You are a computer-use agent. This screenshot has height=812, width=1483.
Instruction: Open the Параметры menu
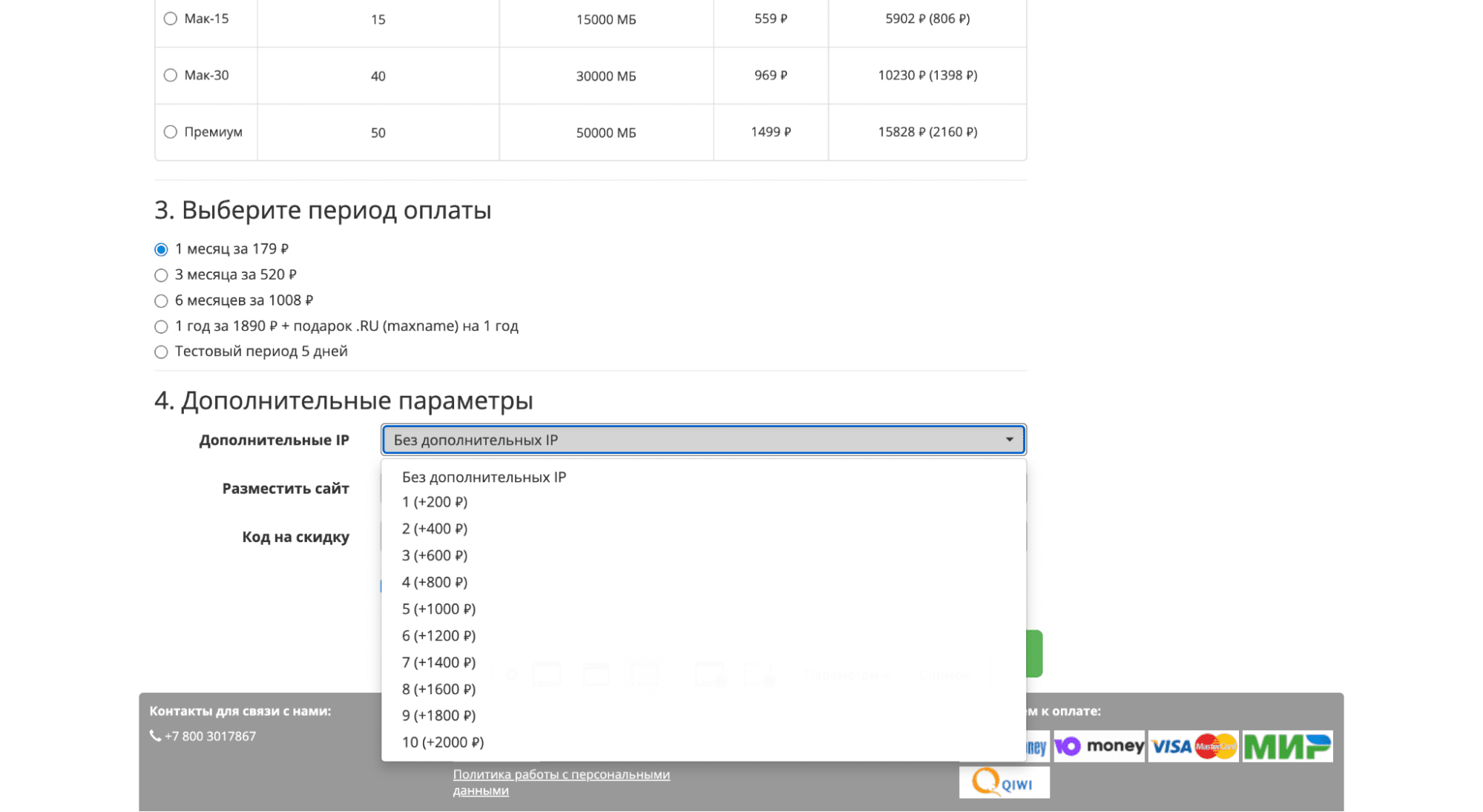coord(845,675)
